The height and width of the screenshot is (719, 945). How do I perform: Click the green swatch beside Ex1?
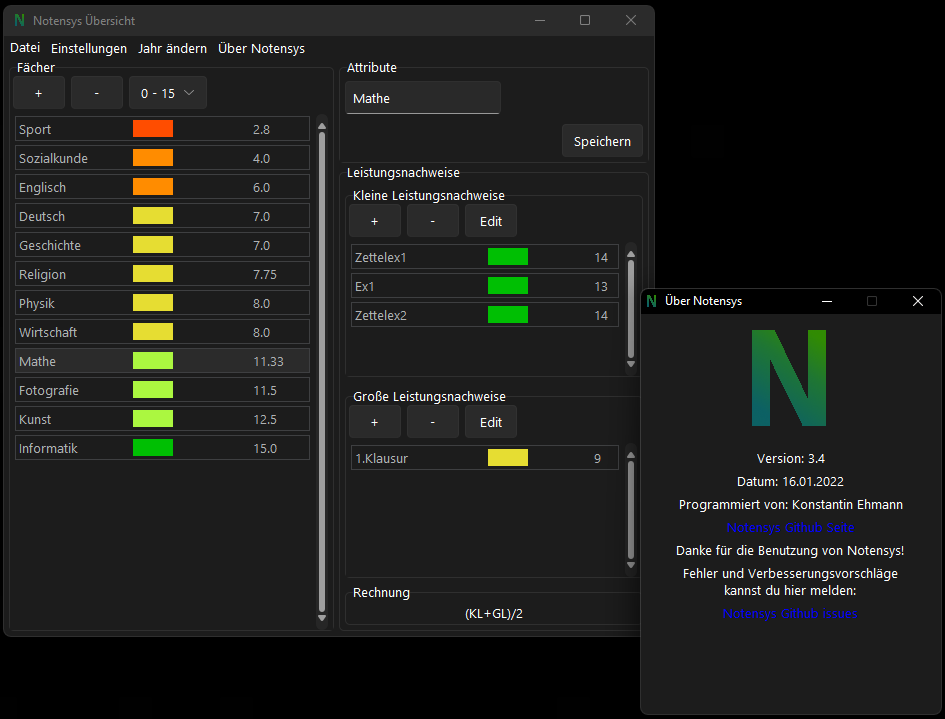tap(508, 286)
